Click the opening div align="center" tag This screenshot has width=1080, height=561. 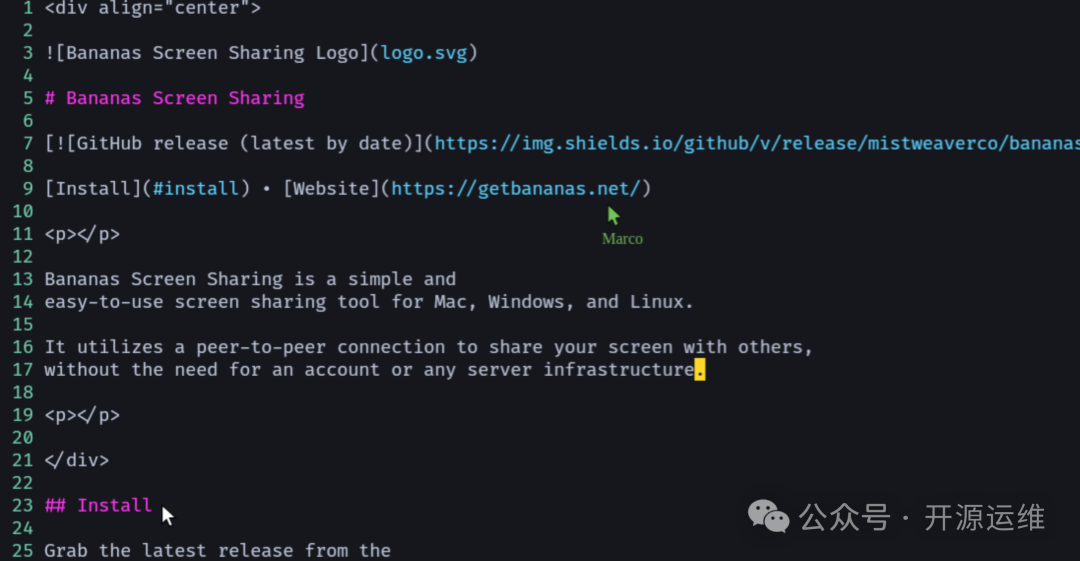[152, 8]
